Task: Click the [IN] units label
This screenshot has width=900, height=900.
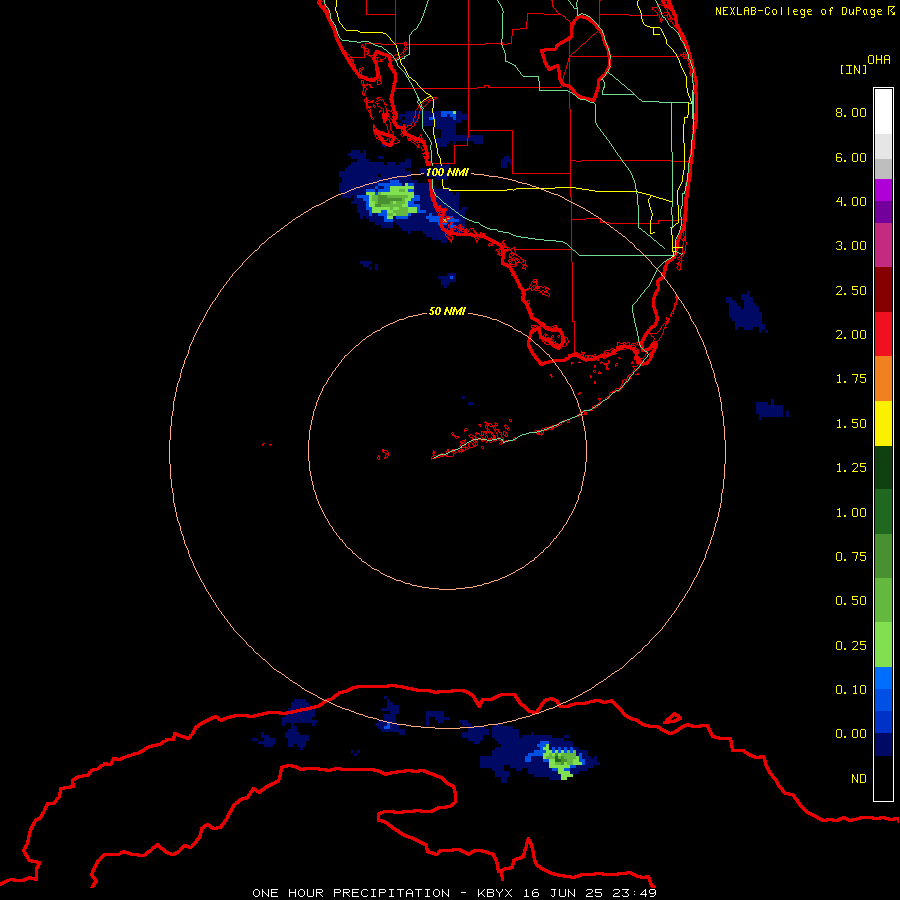Action: (x=853, y=69)
